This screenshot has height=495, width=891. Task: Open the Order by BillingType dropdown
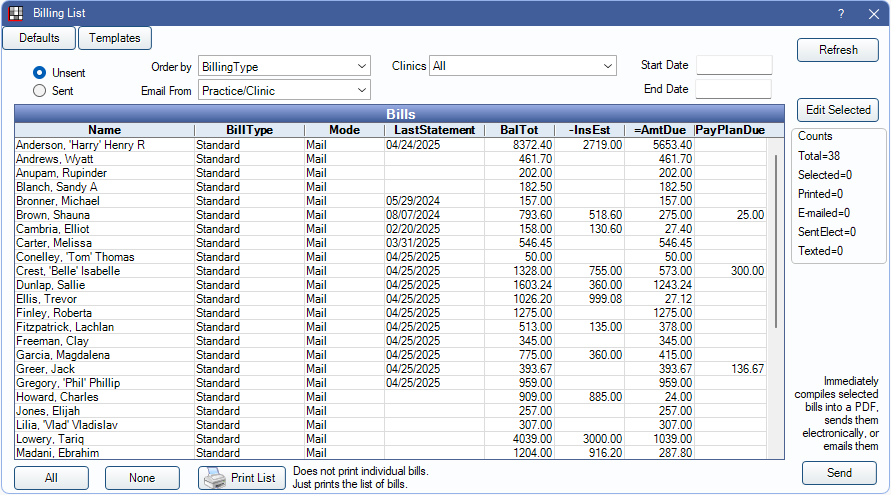pyautogui.click(x=284, y=67)
